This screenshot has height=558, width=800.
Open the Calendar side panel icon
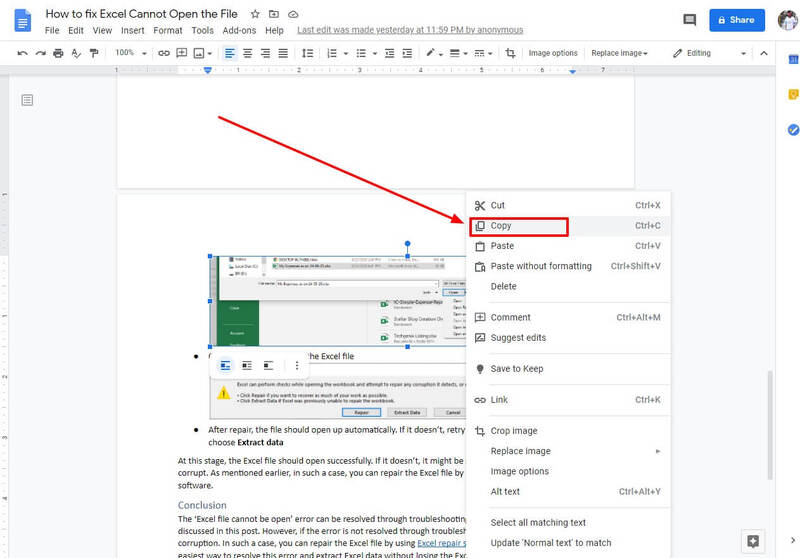(793, 59)
